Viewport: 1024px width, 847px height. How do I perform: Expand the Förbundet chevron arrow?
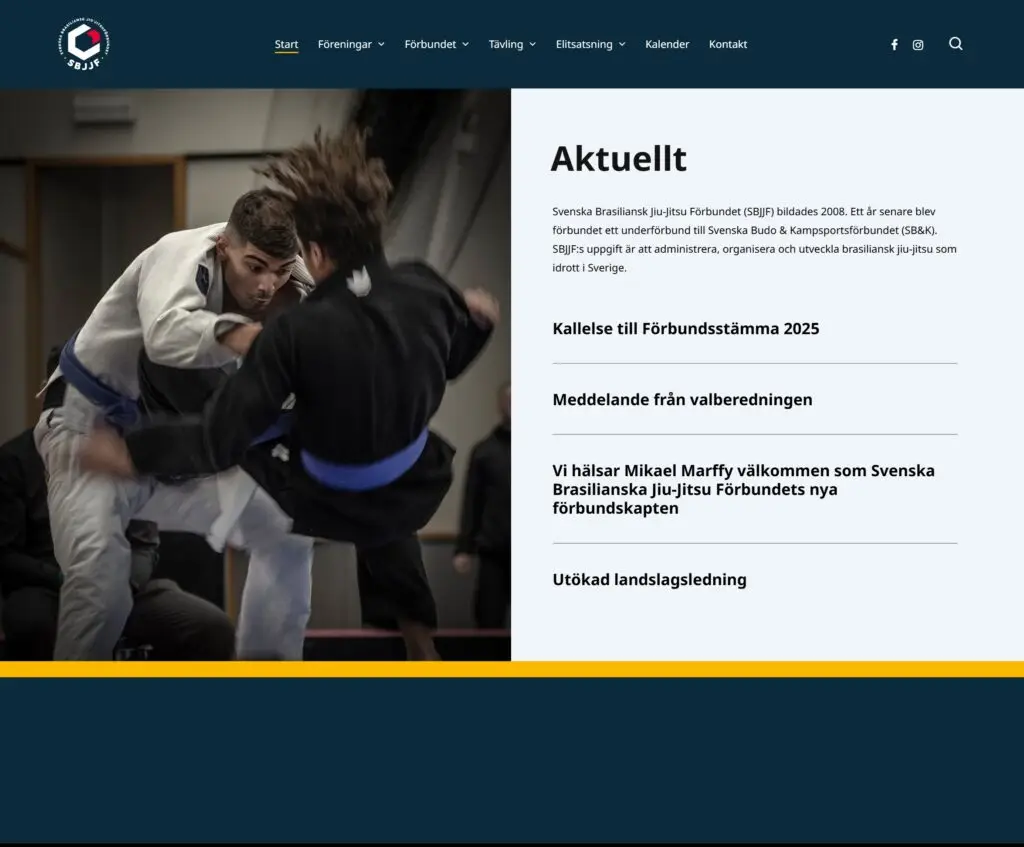[x=466, y=44]
